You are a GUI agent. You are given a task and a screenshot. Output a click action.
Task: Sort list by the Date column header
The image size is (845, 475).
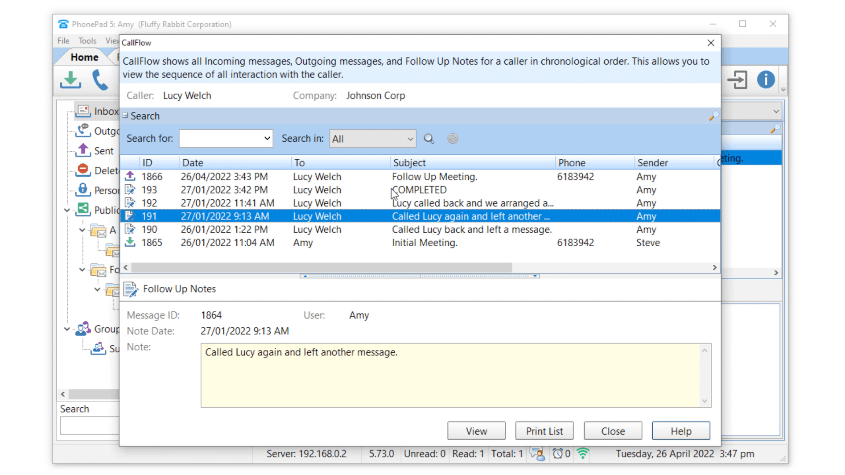[x=236, y=162]
